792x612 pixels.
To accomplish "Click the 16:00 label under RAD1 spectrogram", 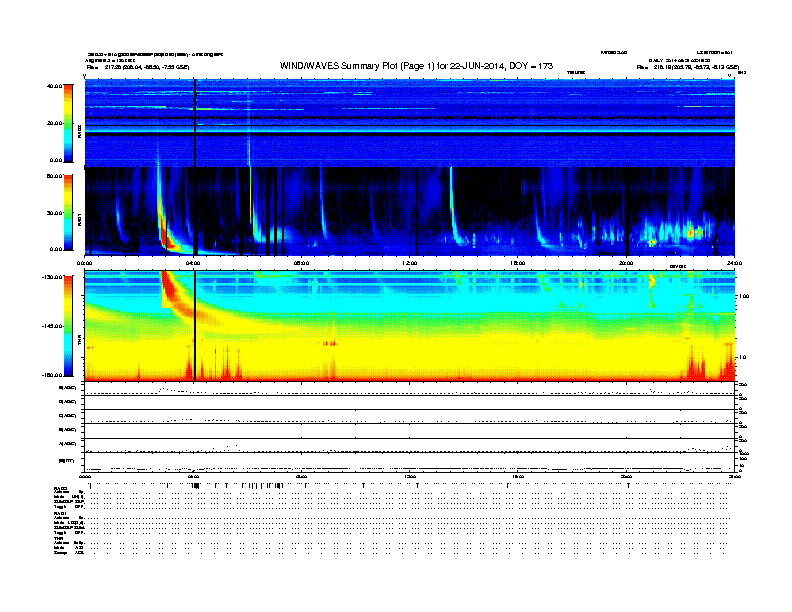I will point(518,263).
